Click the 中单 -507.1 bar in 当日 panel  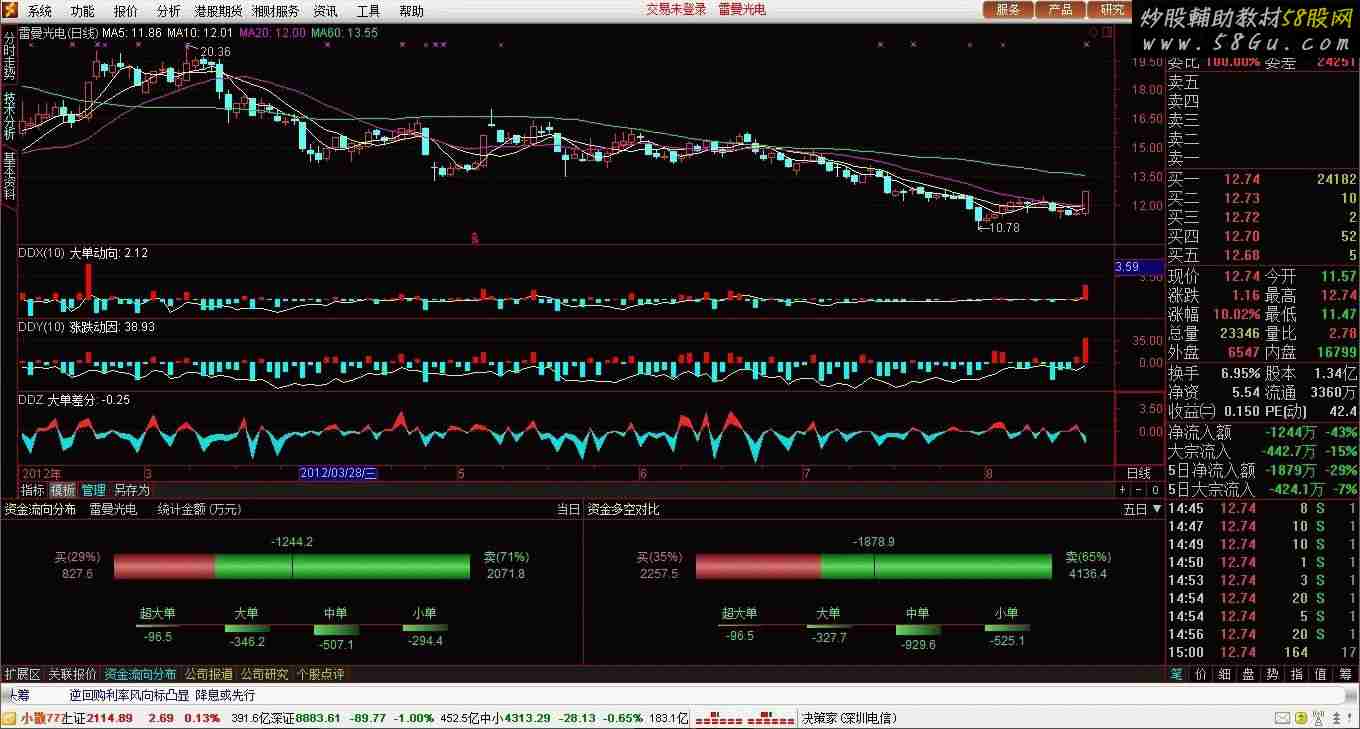[x=336, y=630]
